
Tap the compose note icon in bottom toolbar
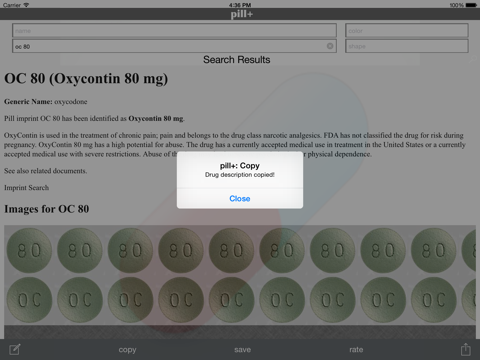click(15, 349)
